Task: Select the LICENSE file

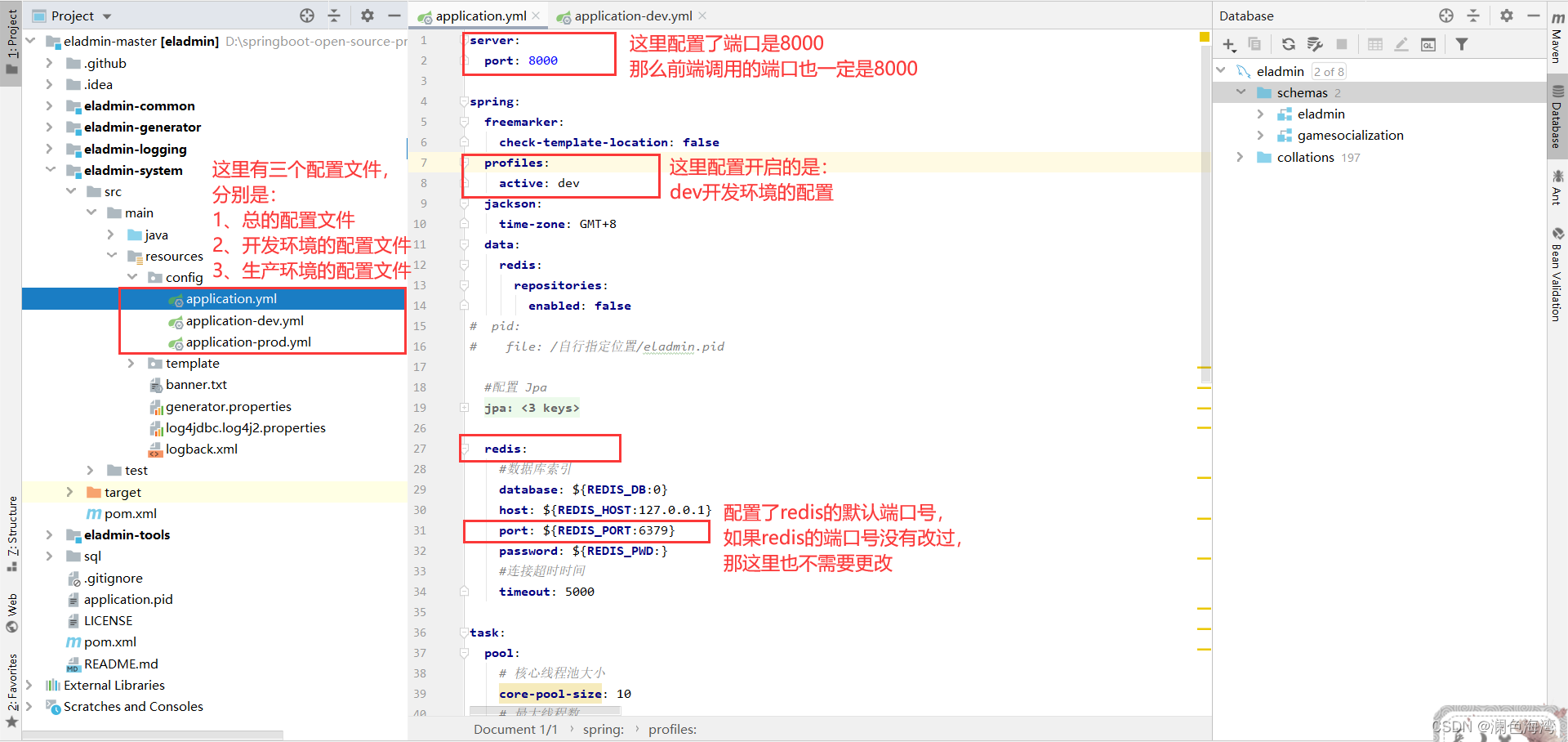Action: tap(108, 621)
